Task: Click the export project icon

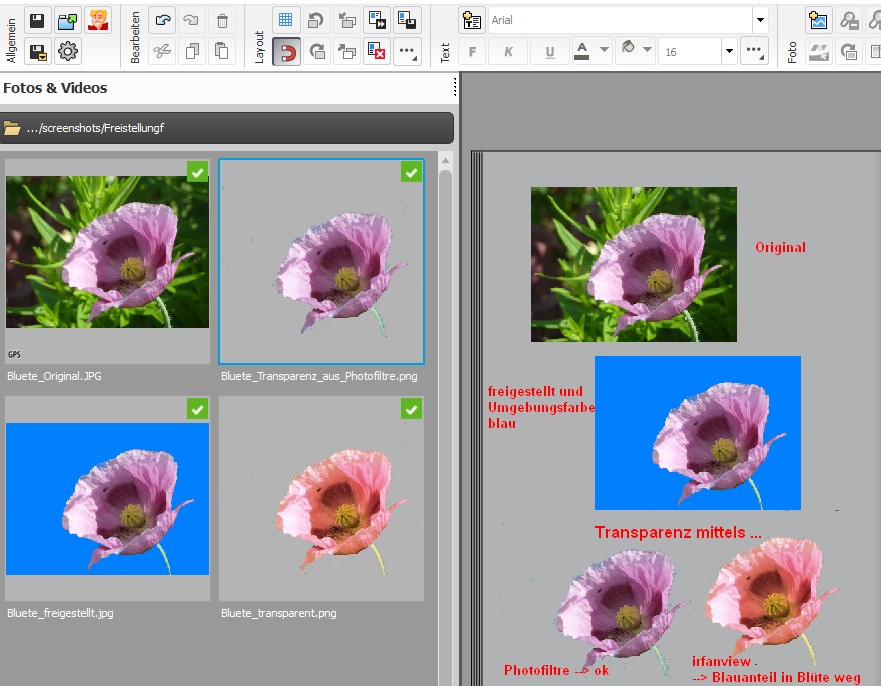Action: click(x=68, y=20)
